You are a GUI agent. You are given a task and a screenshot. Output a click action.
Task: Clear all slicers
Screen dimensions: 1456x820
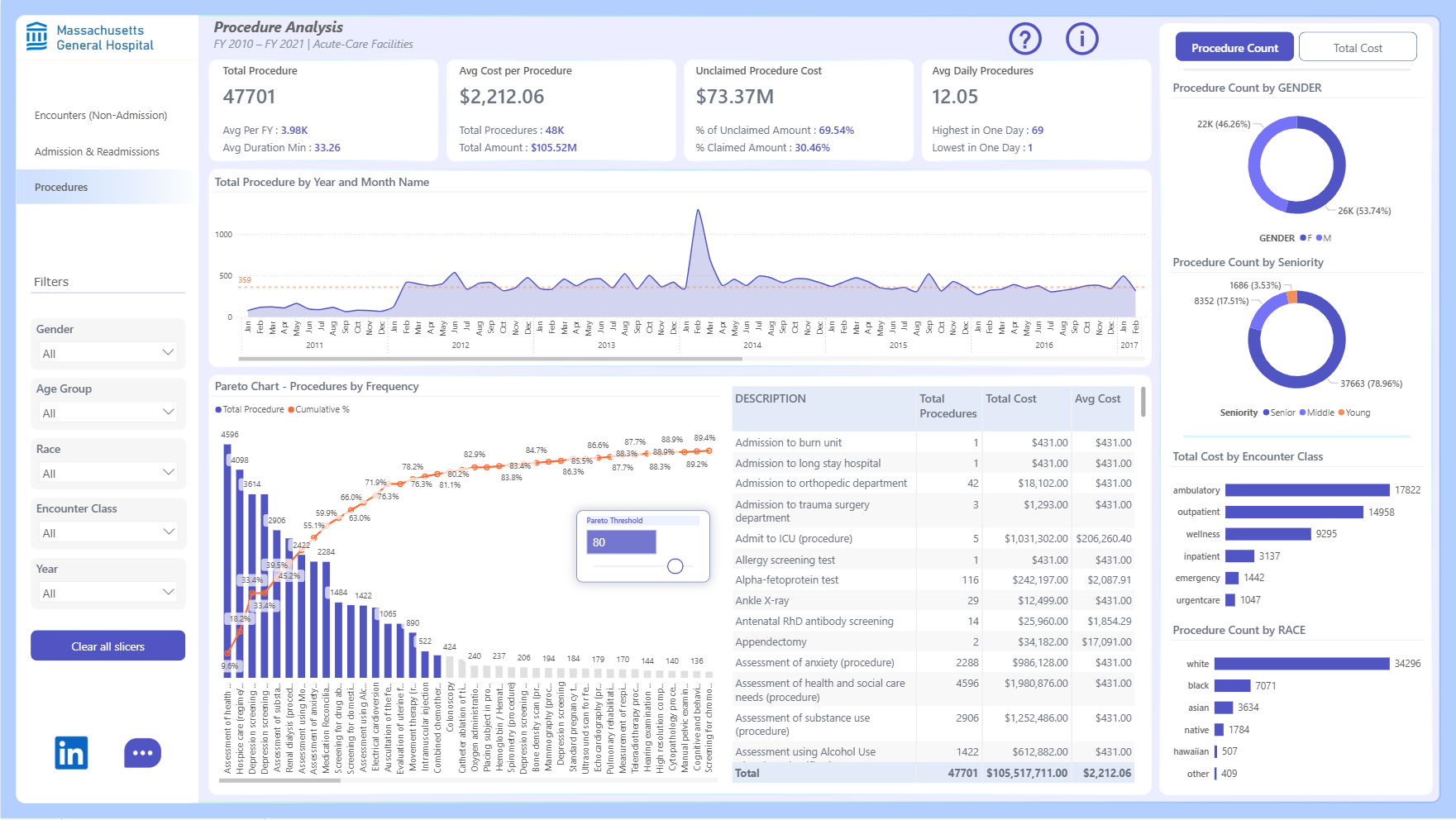coord(107,646)
